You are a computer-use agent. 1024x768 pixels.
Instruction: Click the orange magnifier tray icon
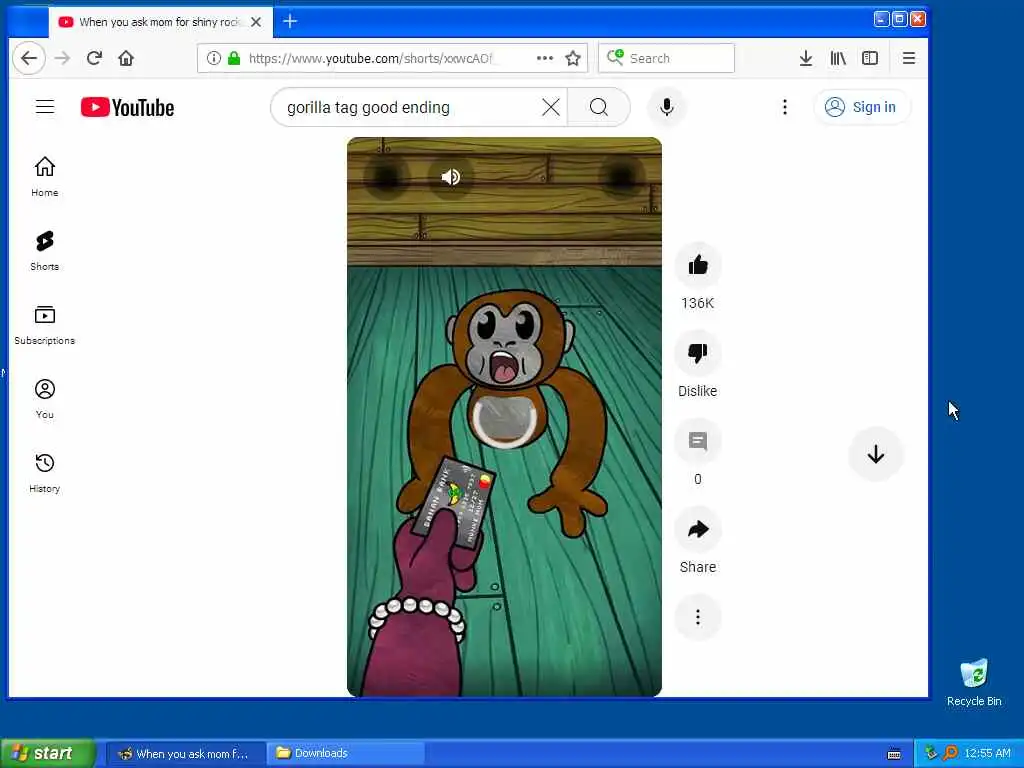pyautogui.click(x=950, y=754)
